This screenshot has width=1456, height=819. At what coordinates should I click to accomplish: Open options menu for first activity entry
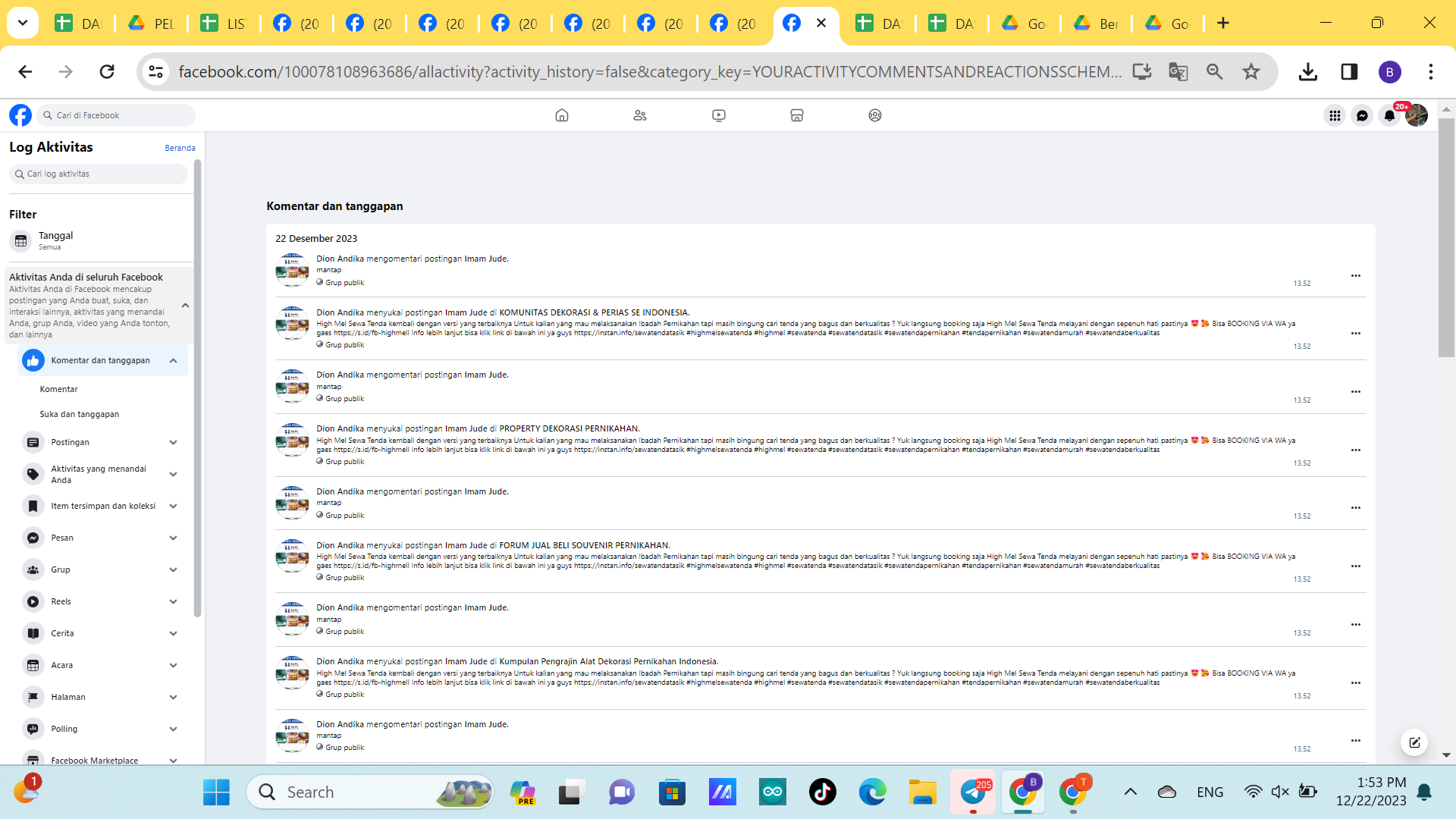pos(1355,276)
